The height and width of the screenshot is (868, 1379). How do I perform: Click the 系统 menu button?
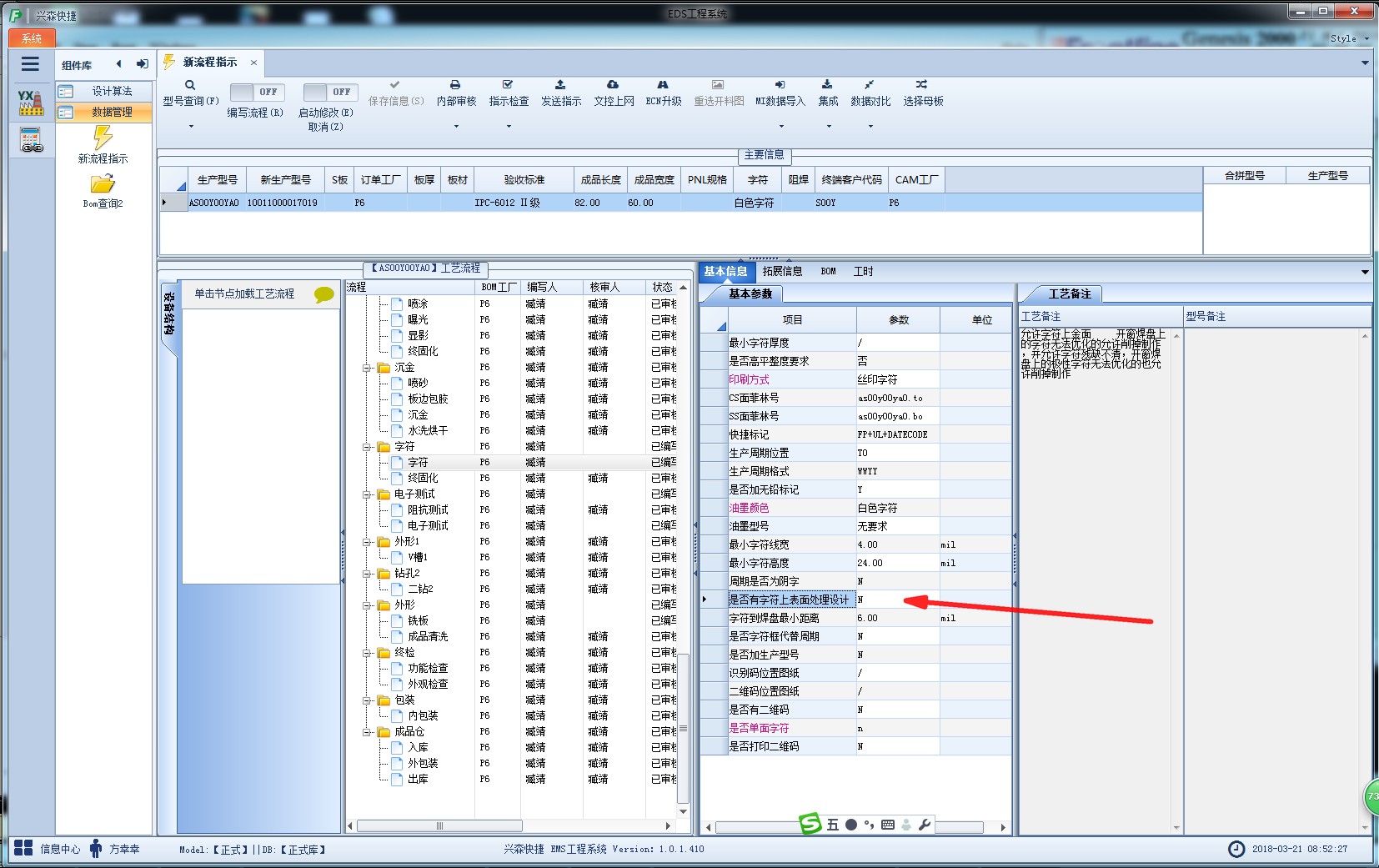pyautogui.click(x=32, y=38)
